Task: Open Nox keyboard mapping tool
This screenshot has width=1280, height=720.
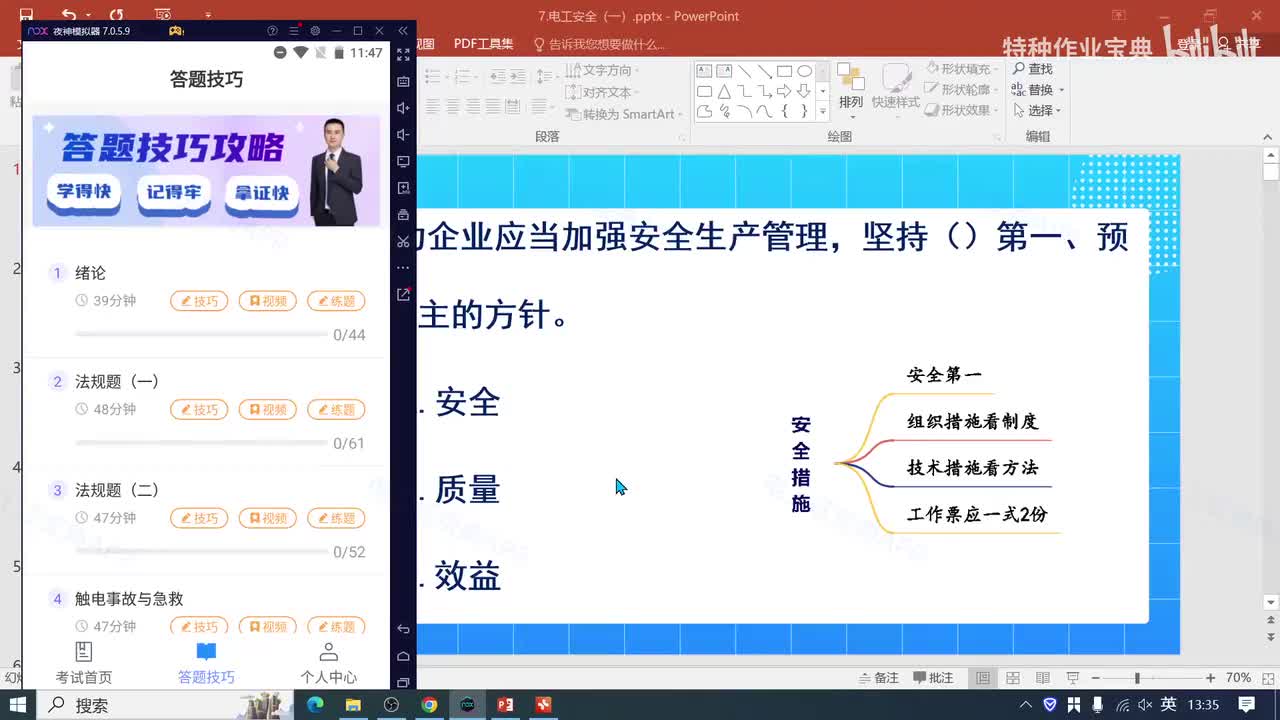Action: click(x=403, y=81)
